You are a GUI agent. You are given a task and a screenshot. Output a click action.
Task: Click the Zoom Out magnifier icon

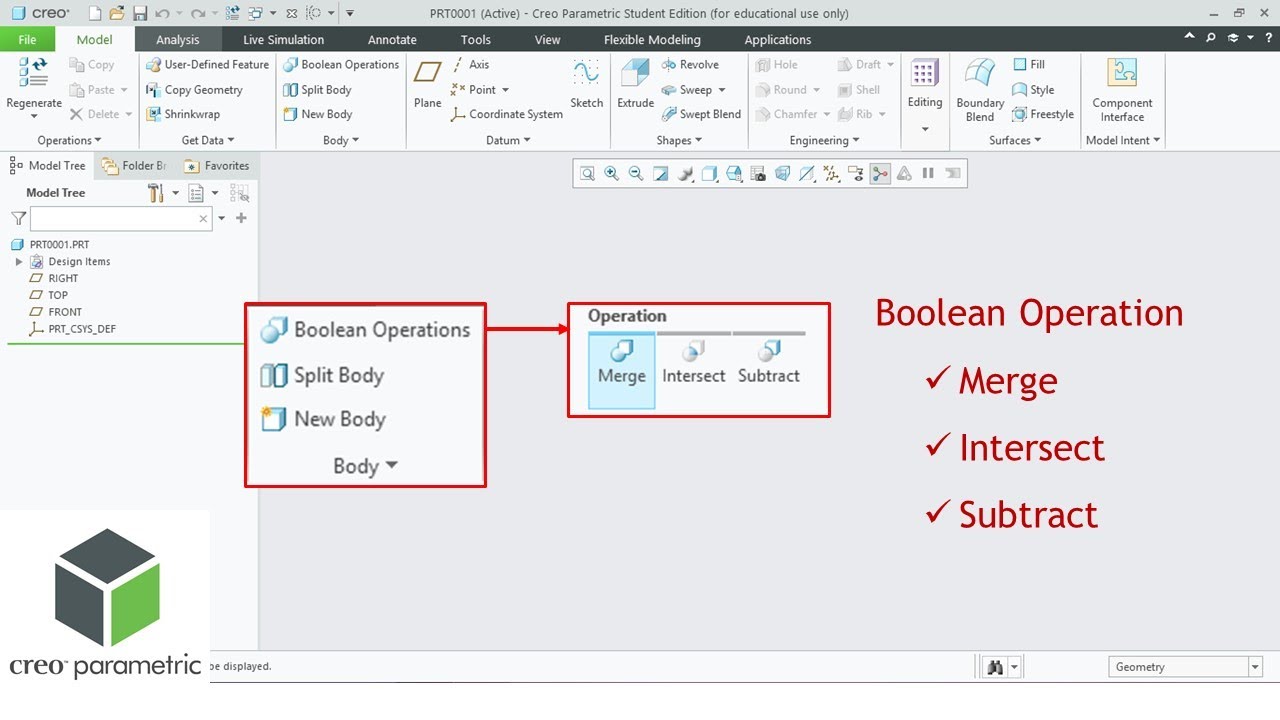[636, 174]
